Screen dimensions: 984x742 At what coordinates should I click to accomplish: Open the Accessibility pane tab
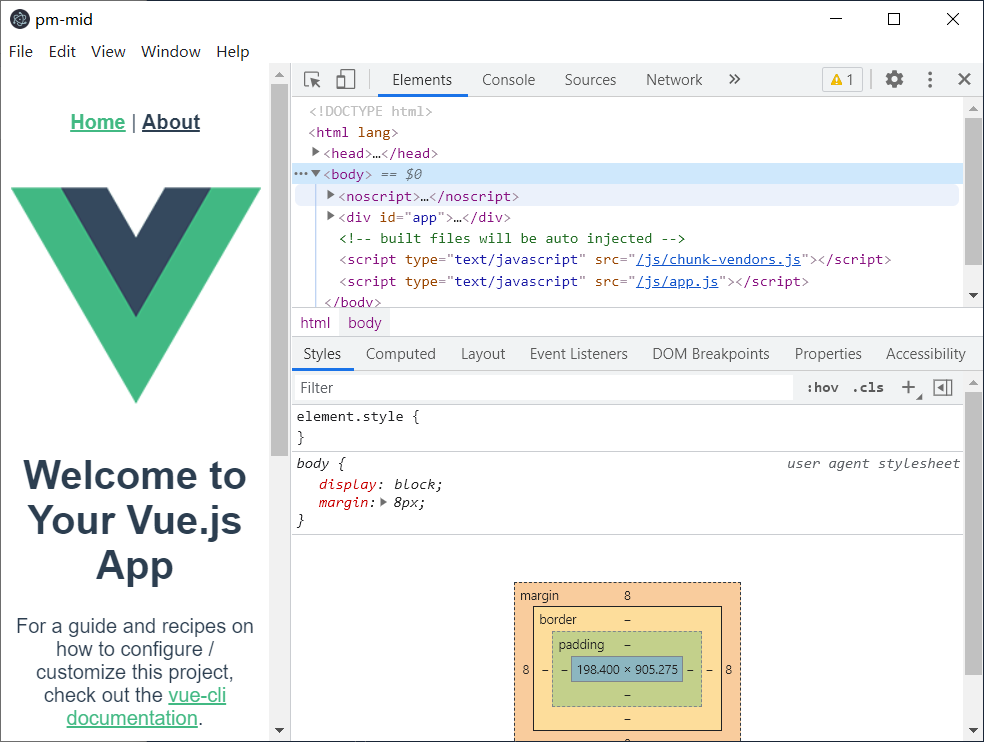(x=925, y=354)
